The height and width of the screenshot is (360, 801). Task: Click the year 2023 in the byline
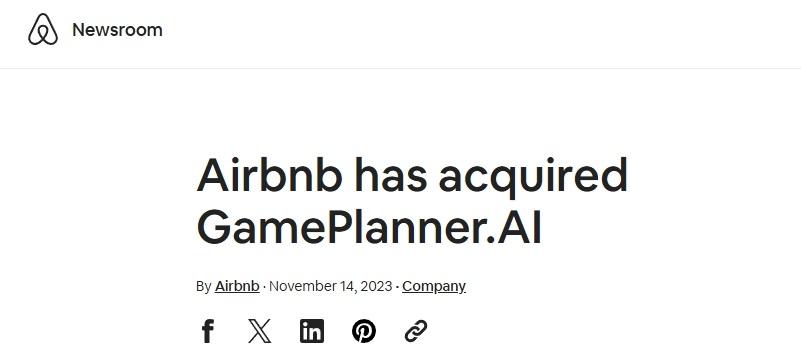coord(376,286)
